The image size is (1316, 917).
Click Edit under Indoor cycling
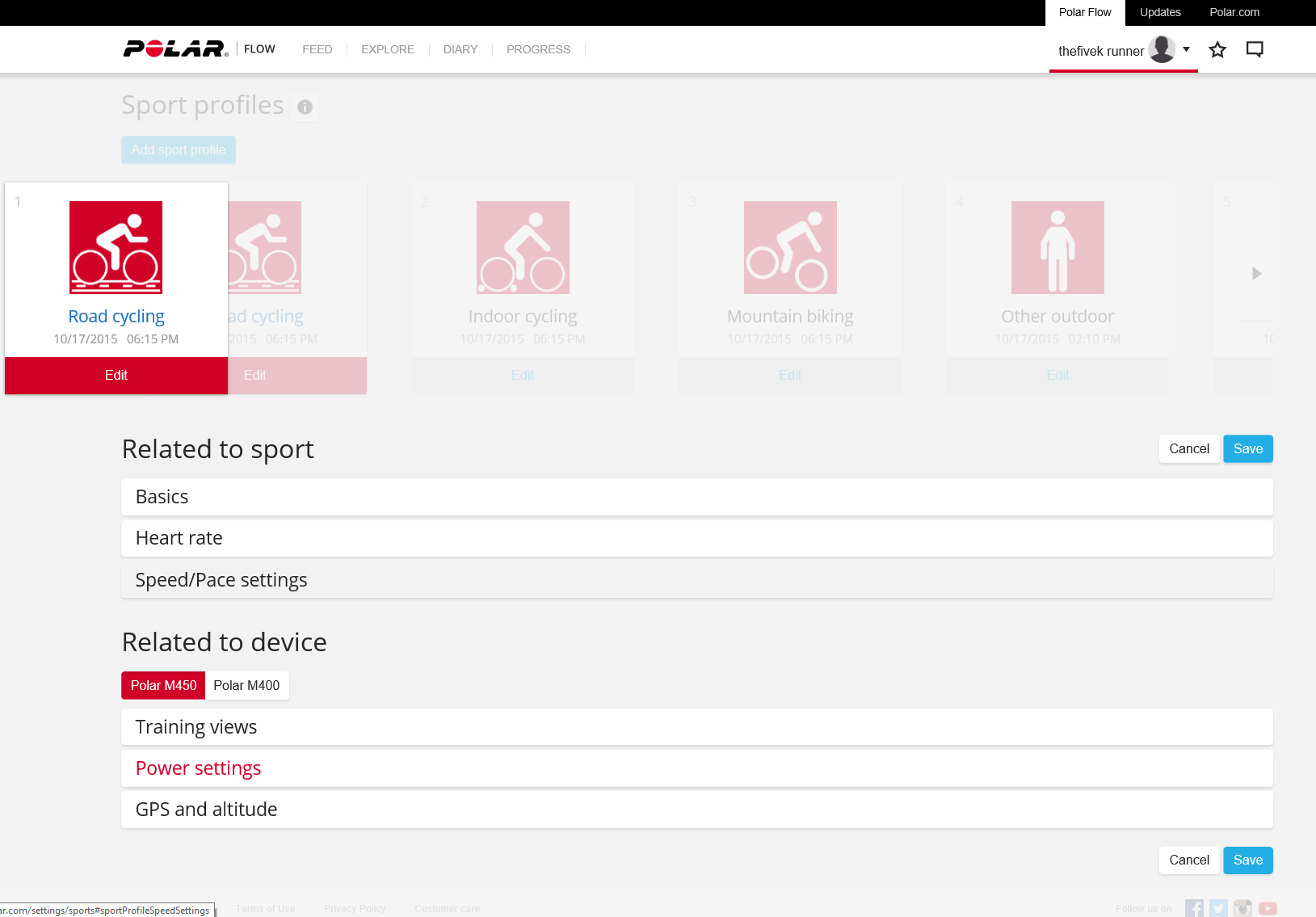pos(523,376)
